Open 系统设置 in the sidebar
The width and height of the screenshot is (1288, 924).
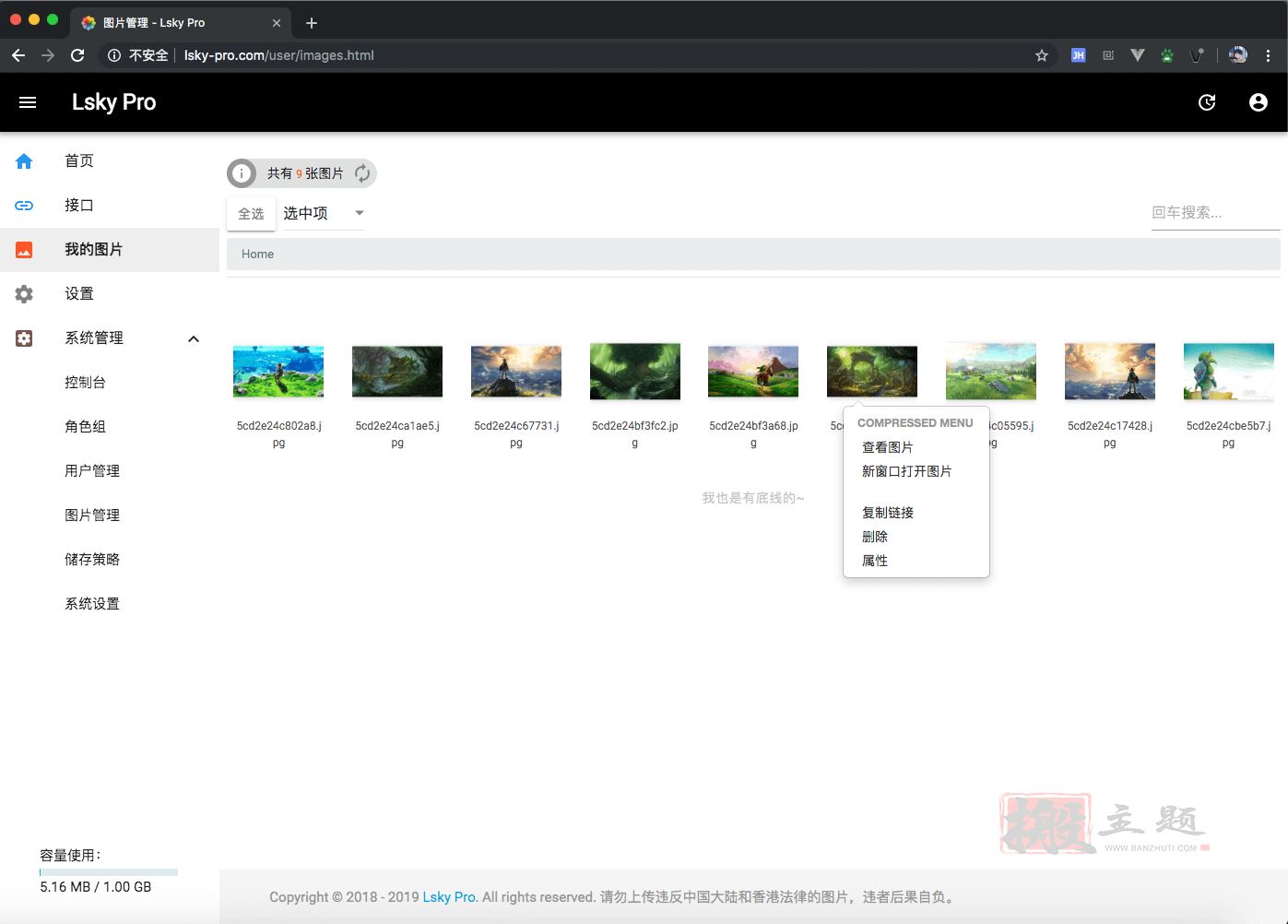(x=92, y=604)
